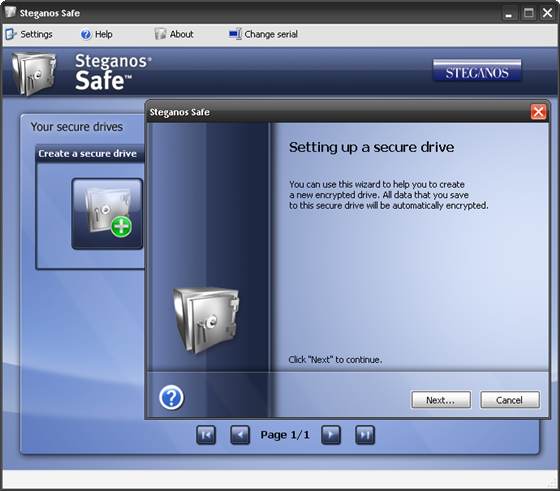Go to first page of drives
Viewport: 560px width, 491px height.
coord(206,435)
